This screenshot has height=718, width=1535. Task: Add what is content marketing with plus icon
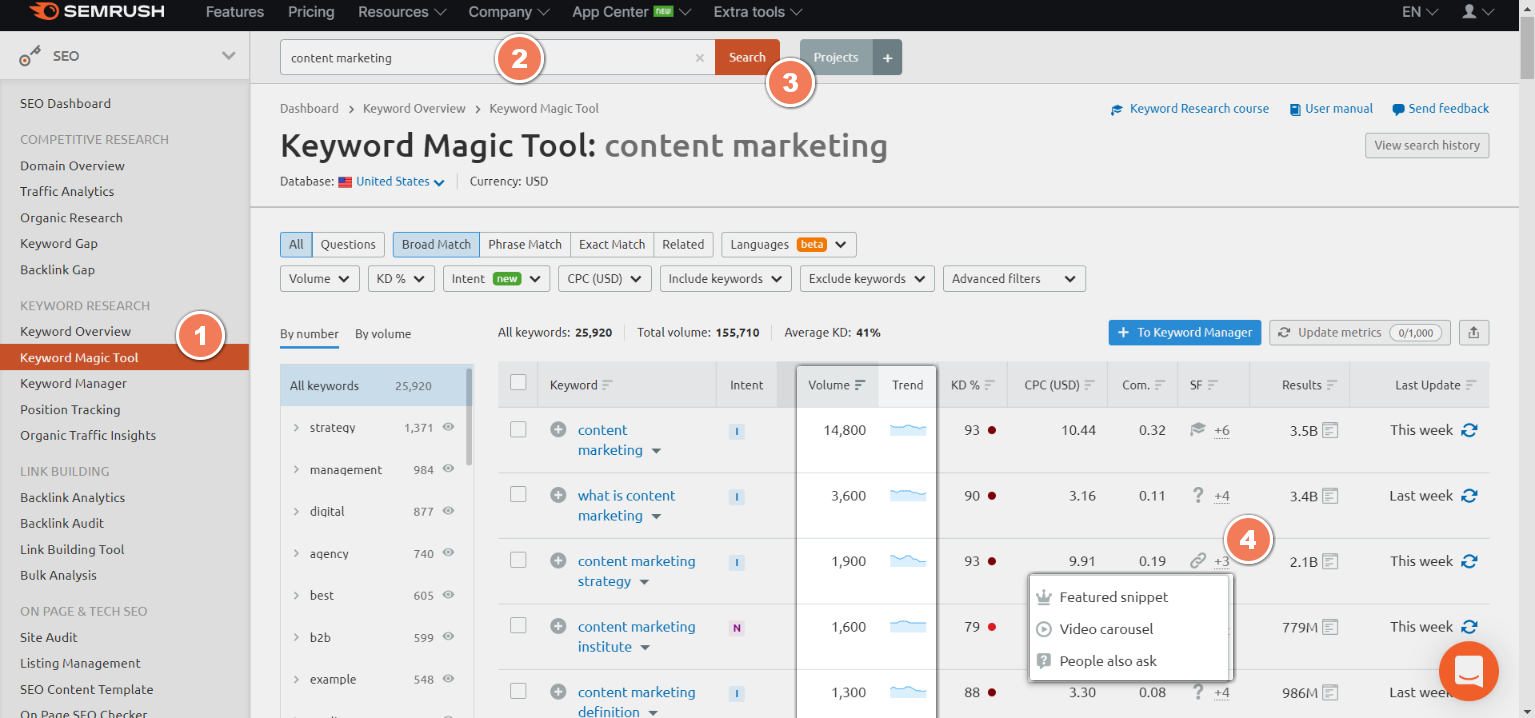tap(558, 495)
